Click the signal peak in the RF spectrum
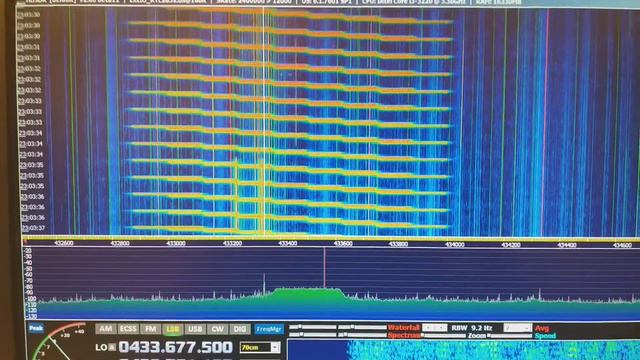Image resolution: width=640 pixels, height=360 pixels. point(264,284)
